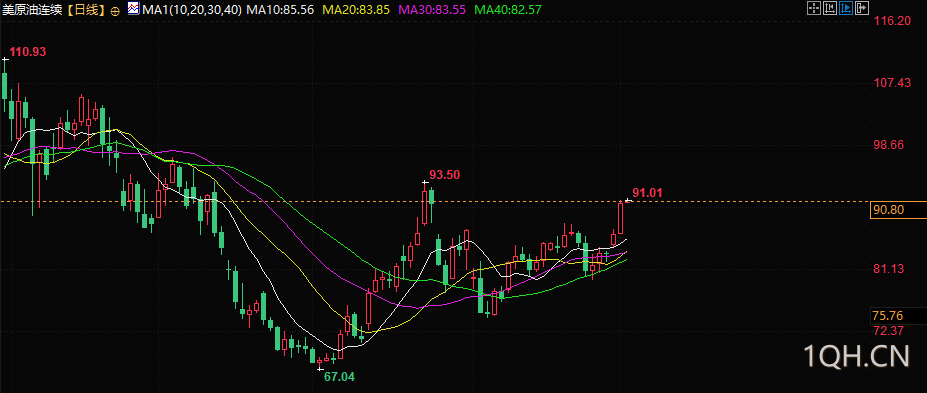Click the orange circle icon beside 日线
This screenshot has height=393, width=927.
click(115, 10)
